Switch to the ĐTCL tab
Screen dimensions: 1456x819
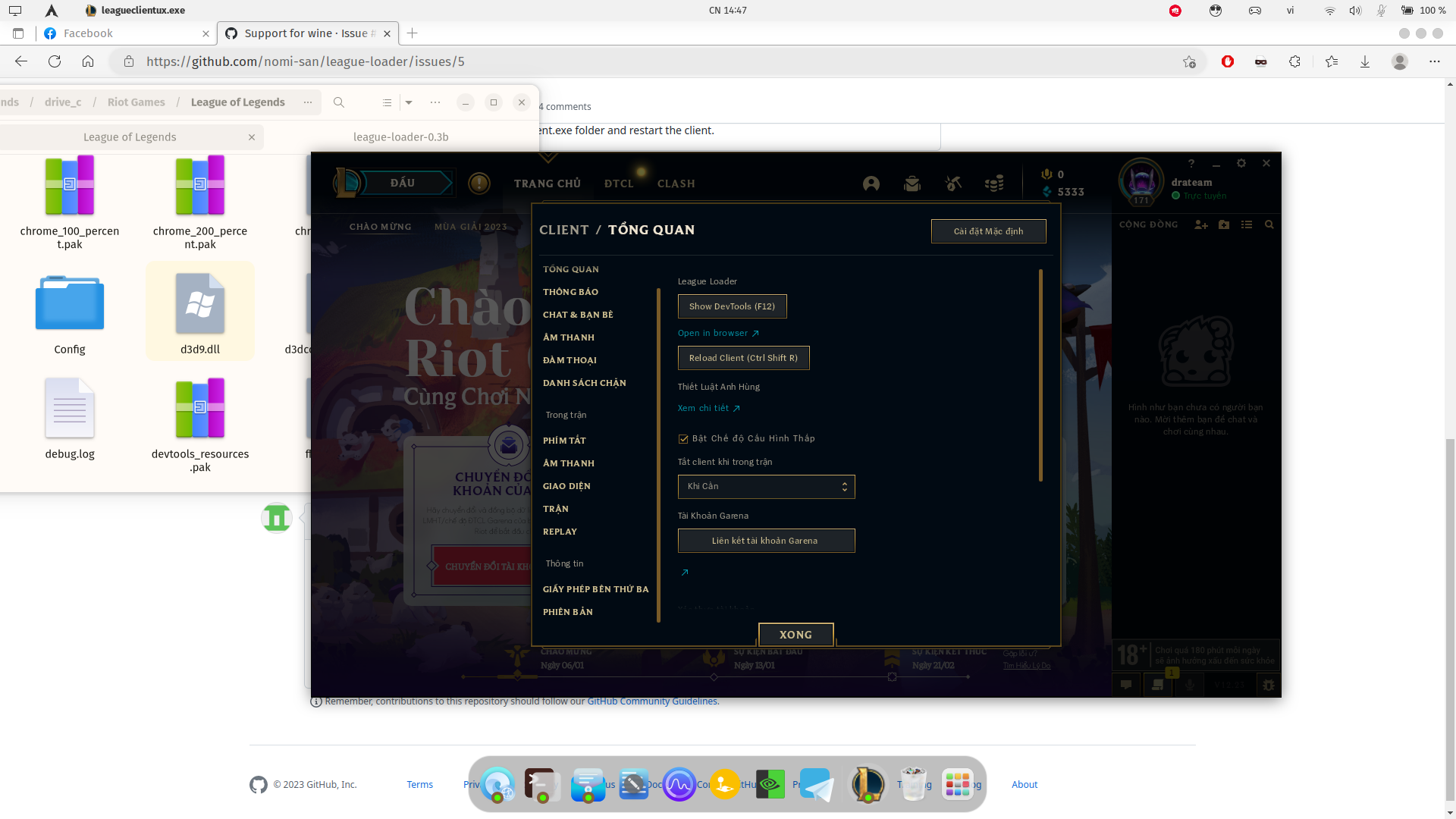(619, 184)
